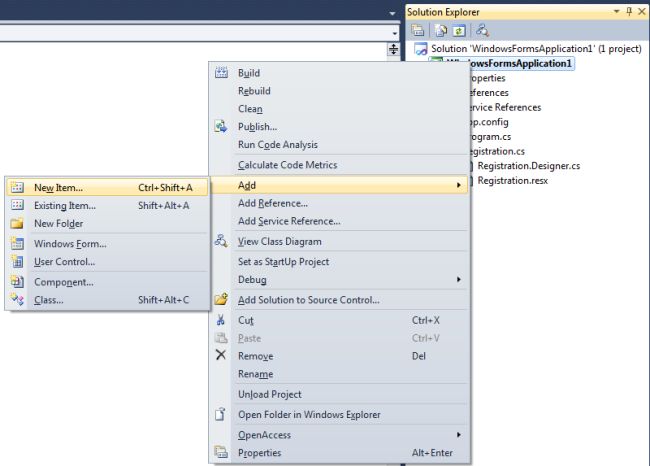Expand the Debug submenu arrow
This screenshot has width=650, height=466.
[458, 279]
